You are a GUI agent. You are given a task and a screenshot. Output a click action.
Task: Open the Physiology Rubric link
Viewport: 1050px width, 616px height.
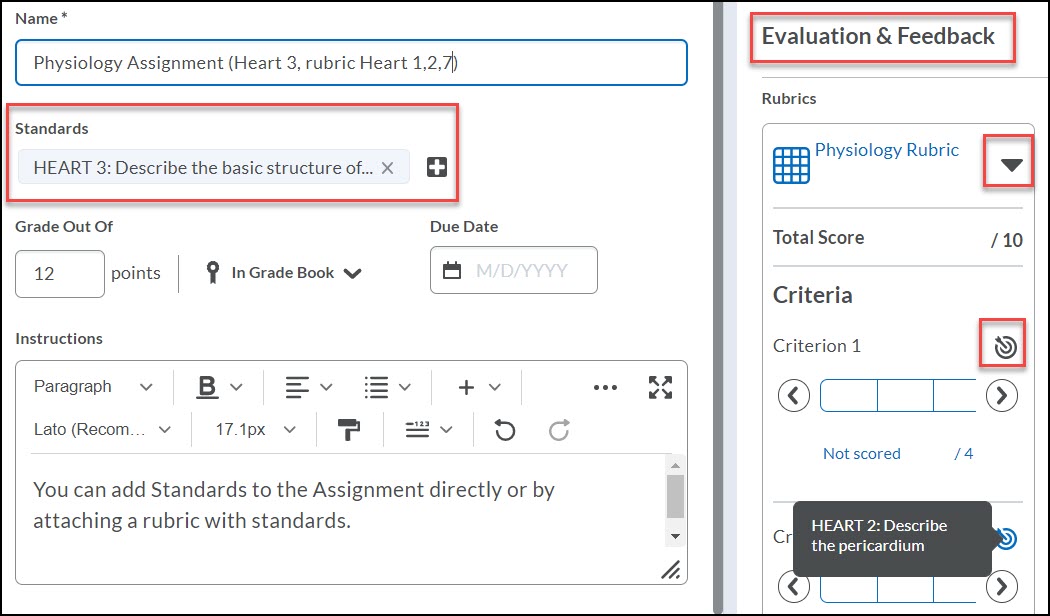point(887,149)
